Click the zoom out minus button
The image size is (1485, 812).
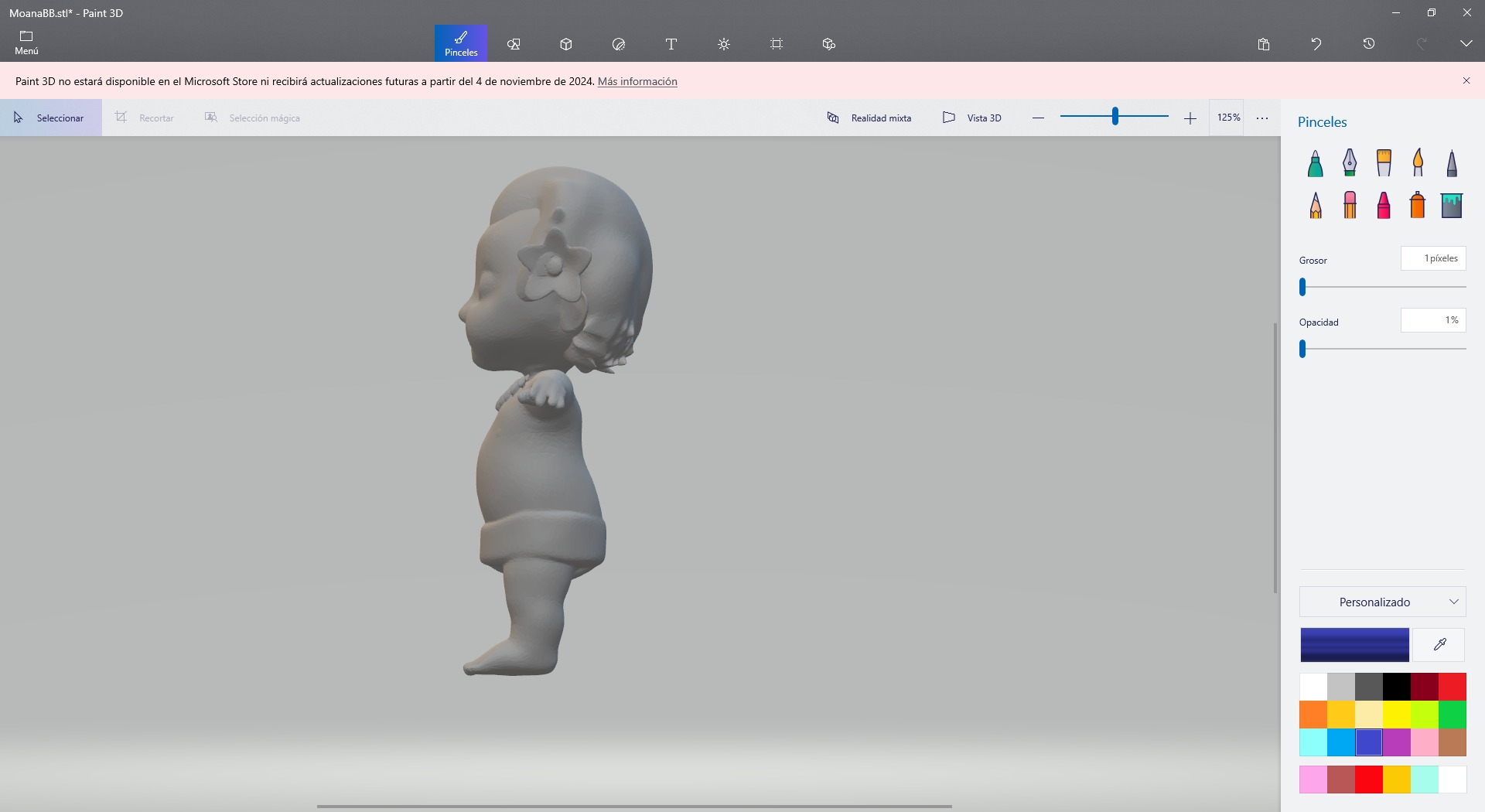(x=1038, y=118)
